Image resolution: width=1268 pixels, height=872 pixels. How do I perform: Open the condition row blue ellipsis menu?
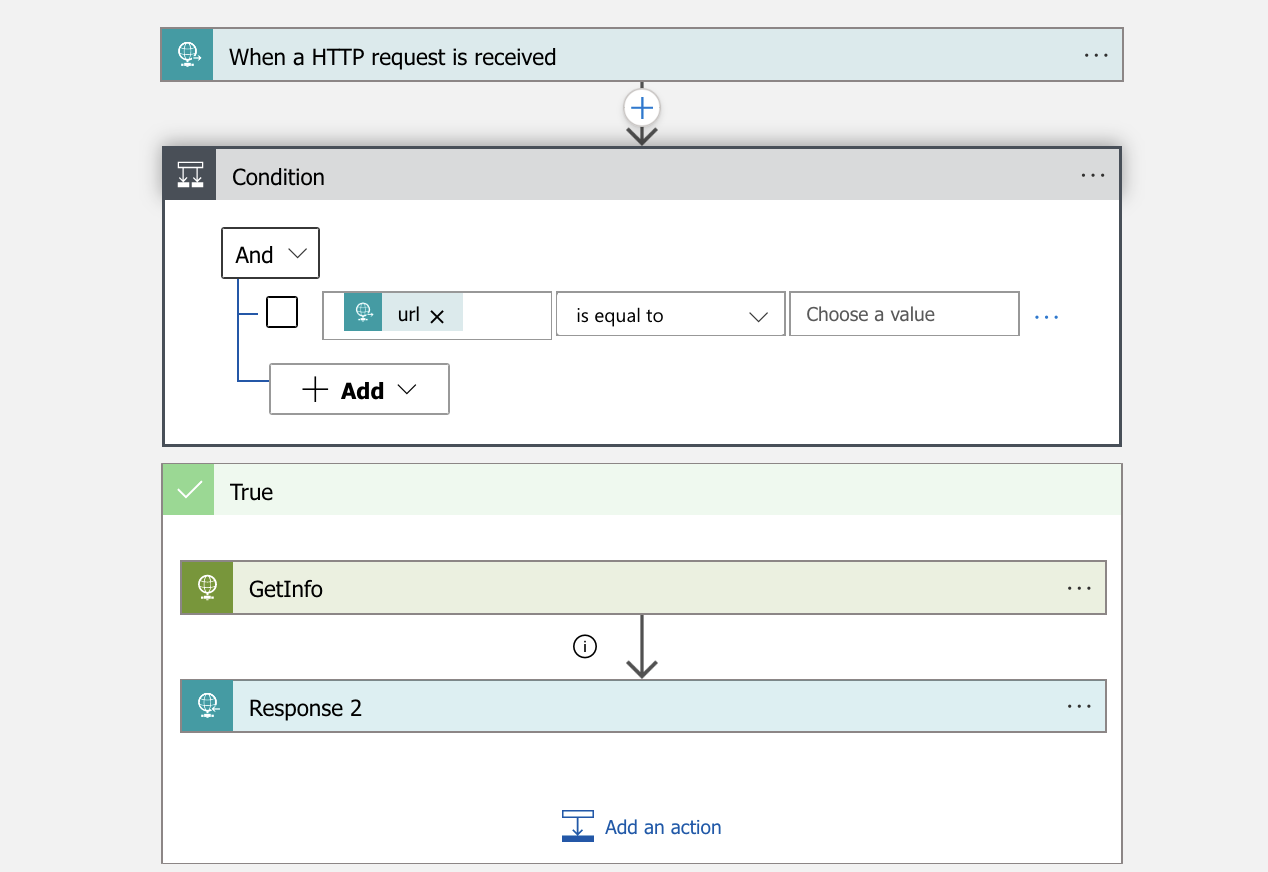click(x=1046, y=316)
